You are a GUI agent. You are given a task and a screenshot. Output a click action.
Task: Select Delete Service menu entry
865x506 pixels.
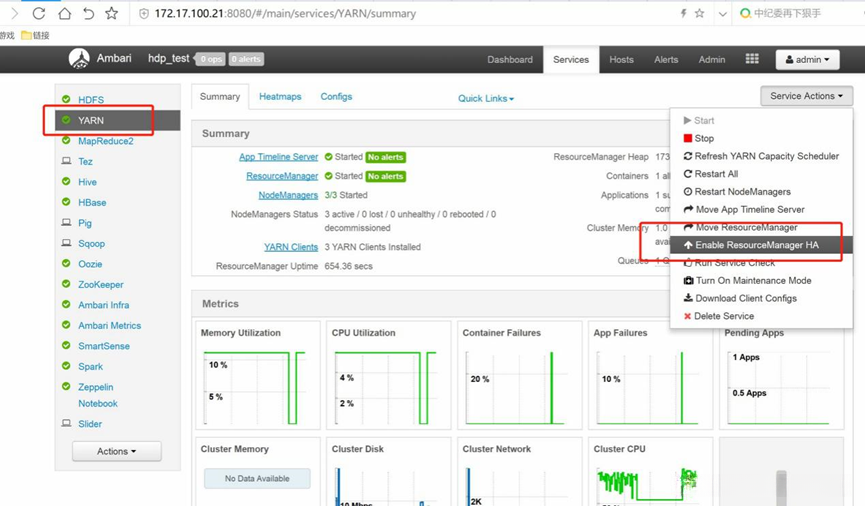coord(761,316)
